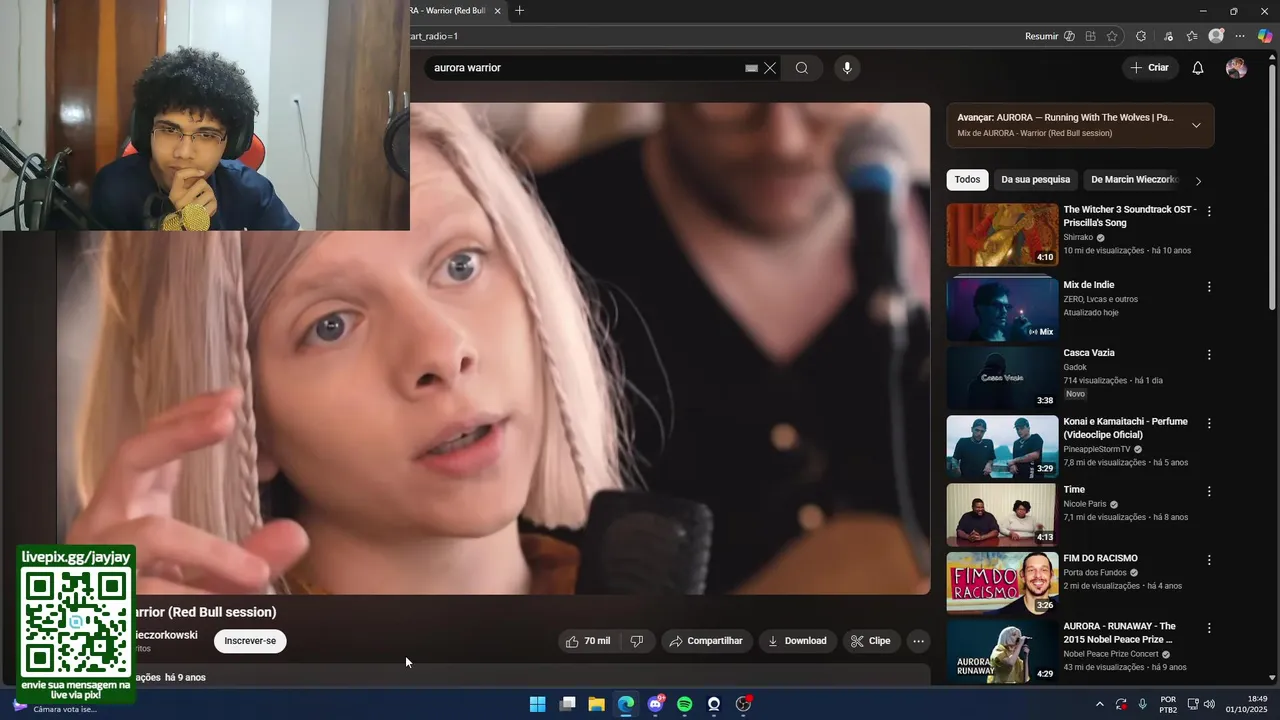Clear the search text with the X
Image resolution: width=1280 pixels, height=720 pixels.
click(770, 68)
